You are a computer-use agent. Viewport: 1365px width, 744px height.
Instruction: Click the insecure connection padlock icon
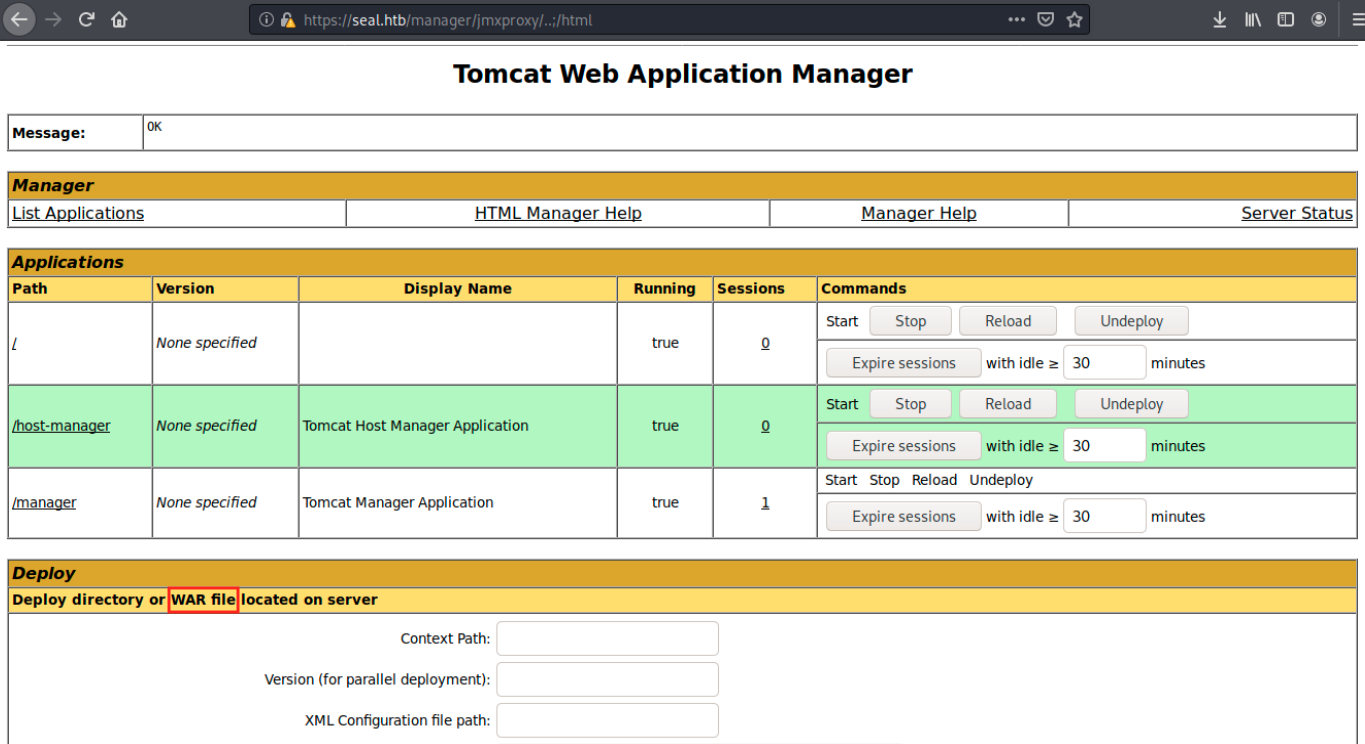pyautogui.click(x=288, y=19)
